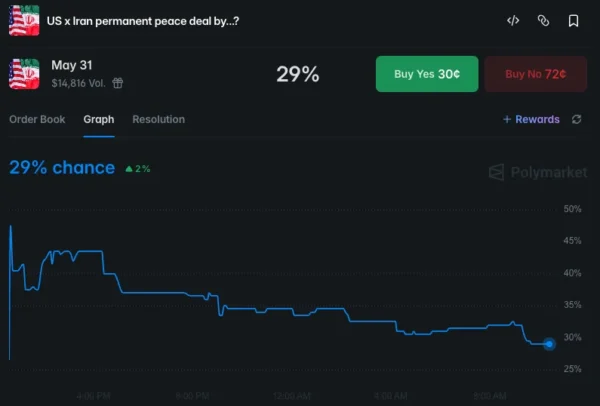Click the market title US x Iran peace deal
This screenshot has width=600, height=406.
coord(143,21)
